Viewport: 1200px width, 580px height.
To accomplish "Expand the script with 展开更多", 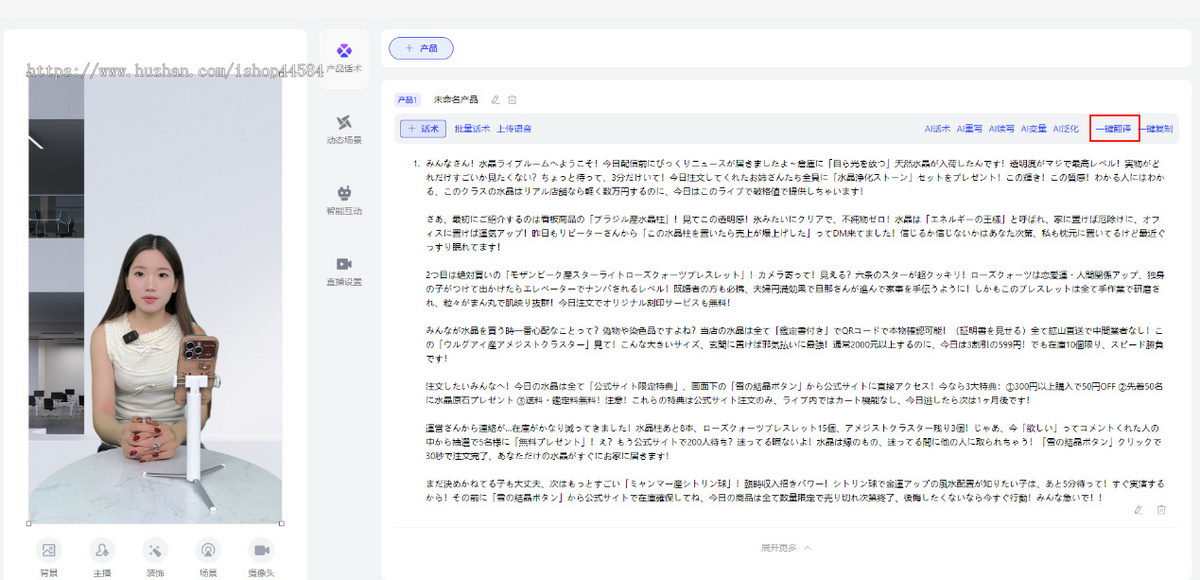I will pos(786,548).
